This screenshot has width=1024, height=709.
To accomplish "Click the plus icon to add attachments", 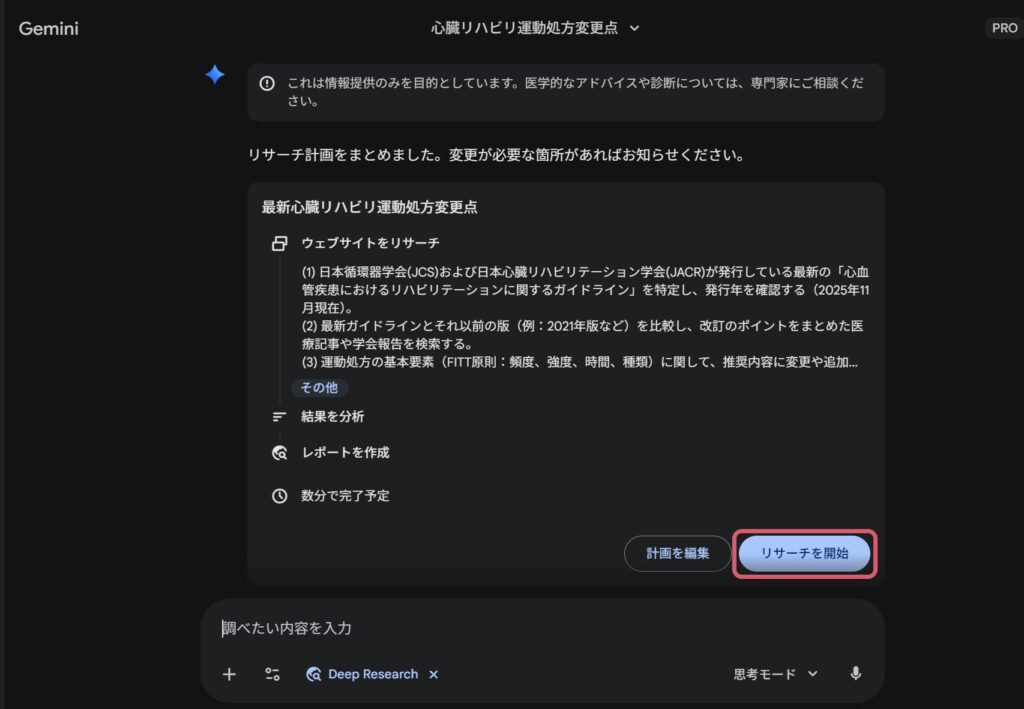I will pyautogui.click(x=229, y=674).
